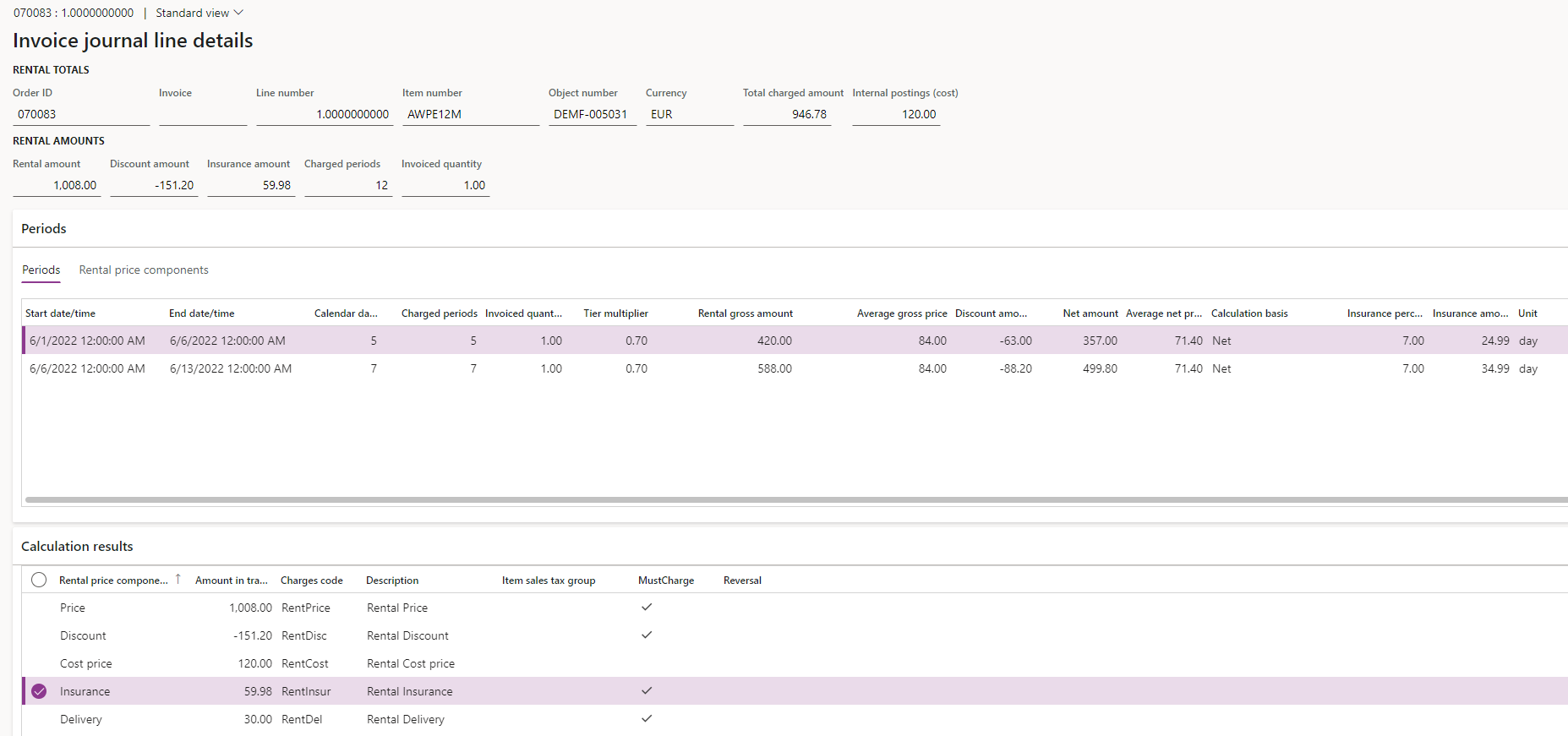Click the Order ID field 070083
The width and height of the screenshot is (1568, 736).
pyautogui.click(x=81, y=114)
